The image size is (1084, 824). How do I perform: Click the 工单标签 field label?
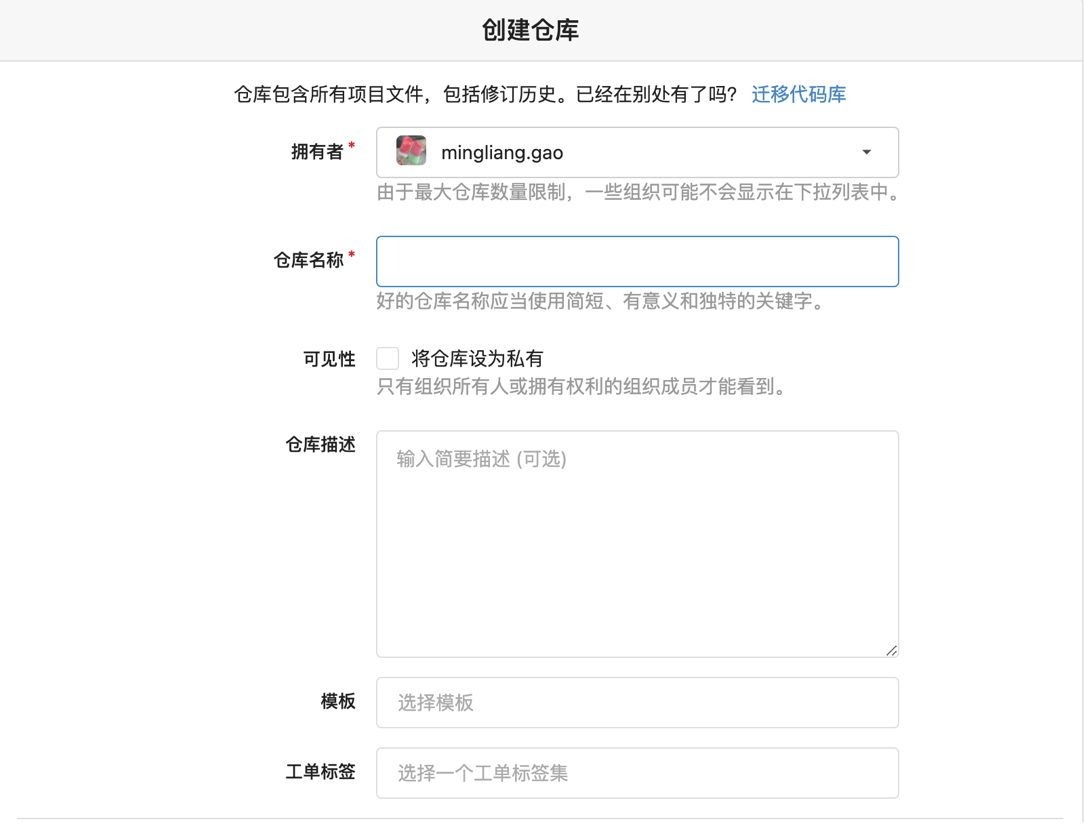click(320, 772)
